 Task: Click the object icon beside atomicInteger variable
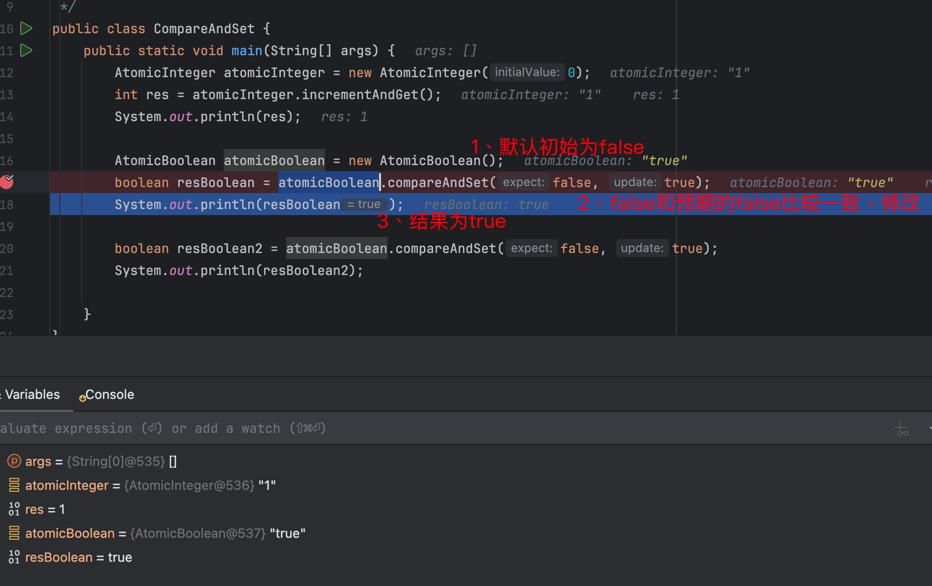[14, 486]
